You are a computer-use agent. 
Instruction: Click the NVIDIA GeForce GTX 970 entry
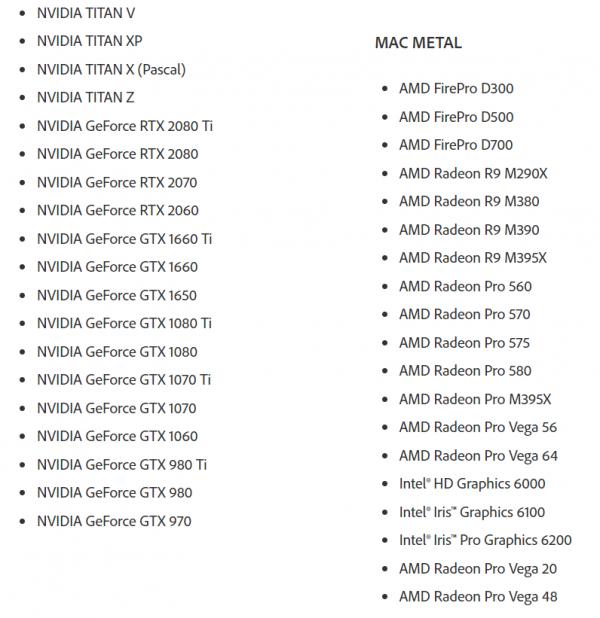114,521
